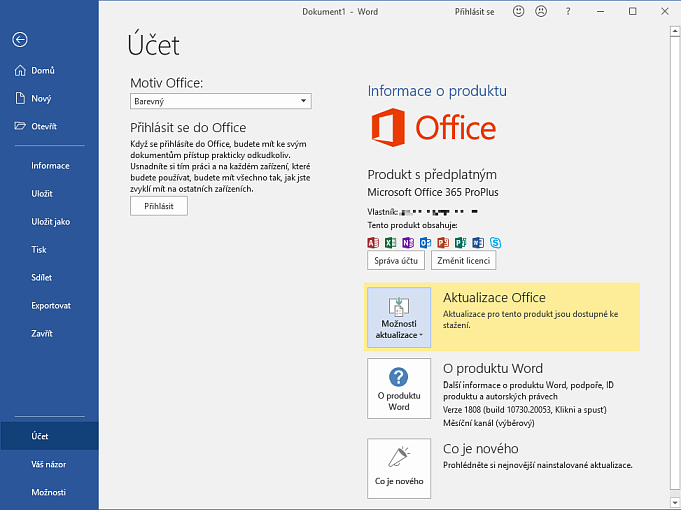Viewport: 681px width, 510px height.
Task: Click the Domů home icon
Action: point(20,70)
